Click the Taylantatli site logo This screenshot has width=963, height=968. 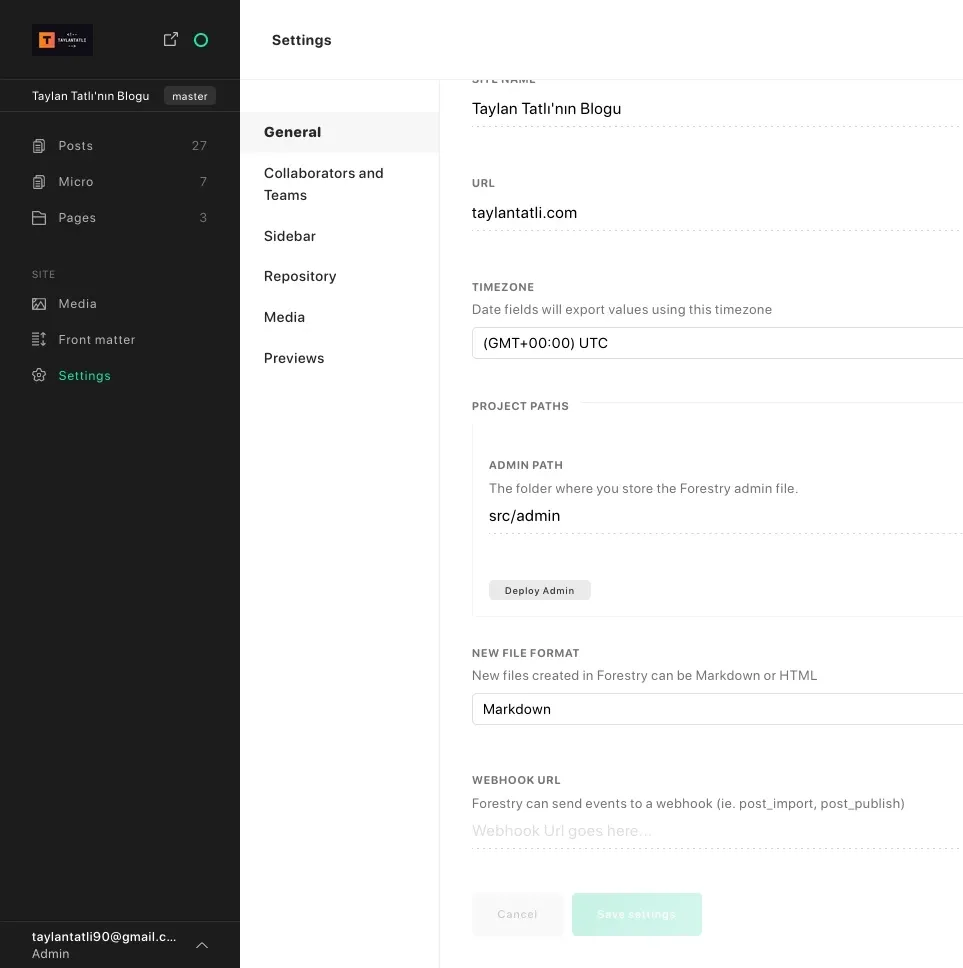62,40
